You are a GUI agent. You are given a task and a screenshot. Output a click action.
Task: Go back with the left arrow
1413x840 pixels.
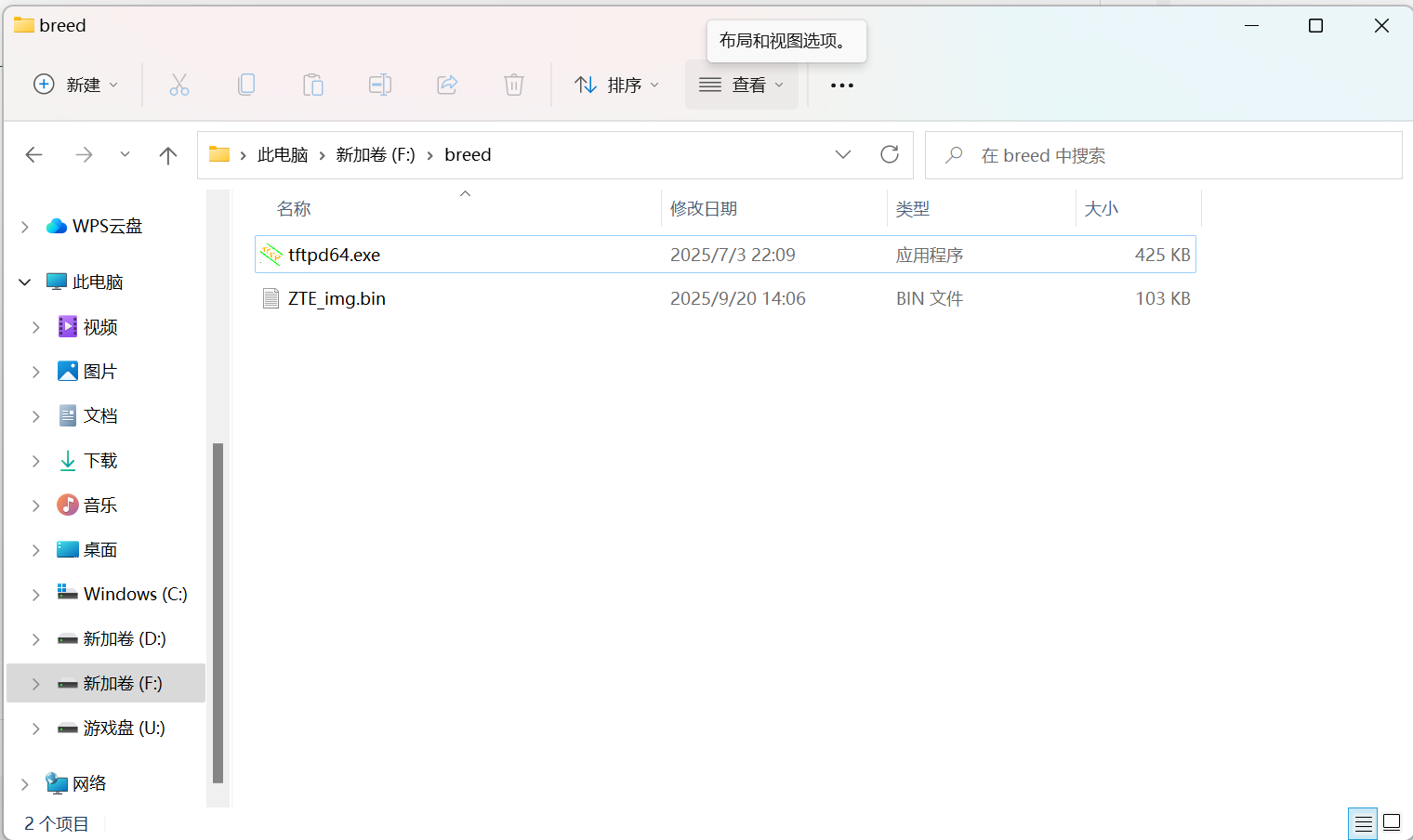click(x=34, y=155)
